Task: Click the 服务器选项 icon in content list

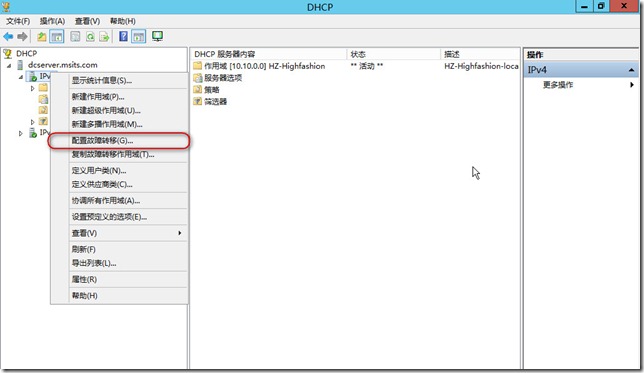Action: [198, 78]
